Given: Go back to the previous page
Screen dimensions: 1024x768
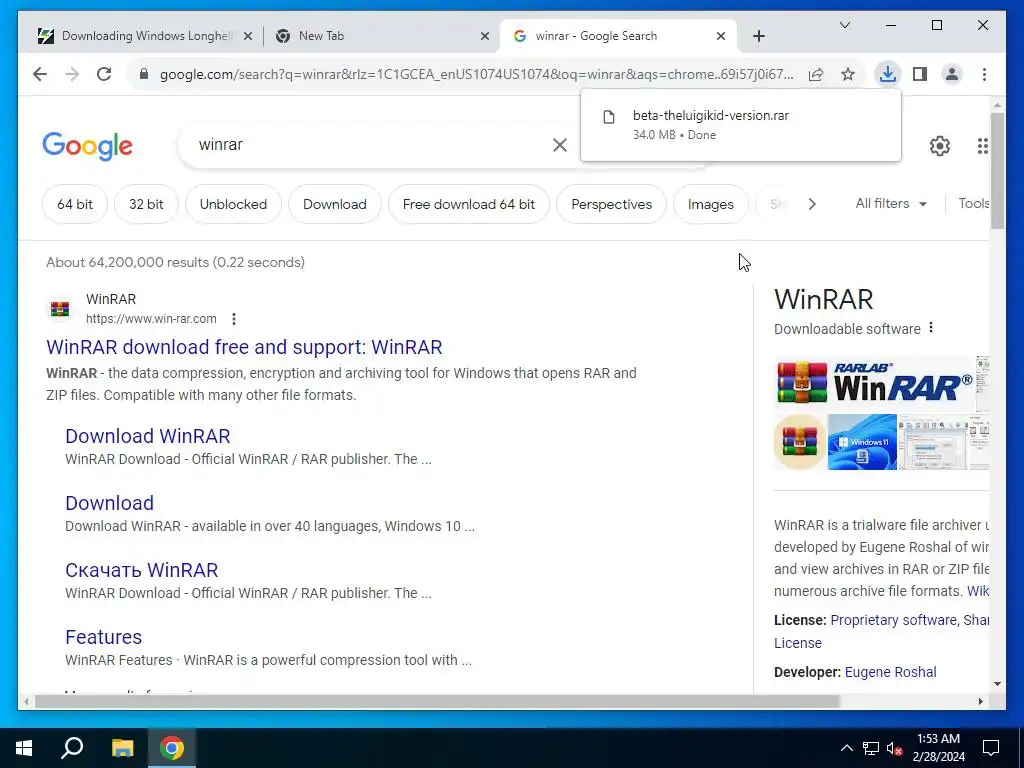Looking at the screenshot, I should pos(40,74).
